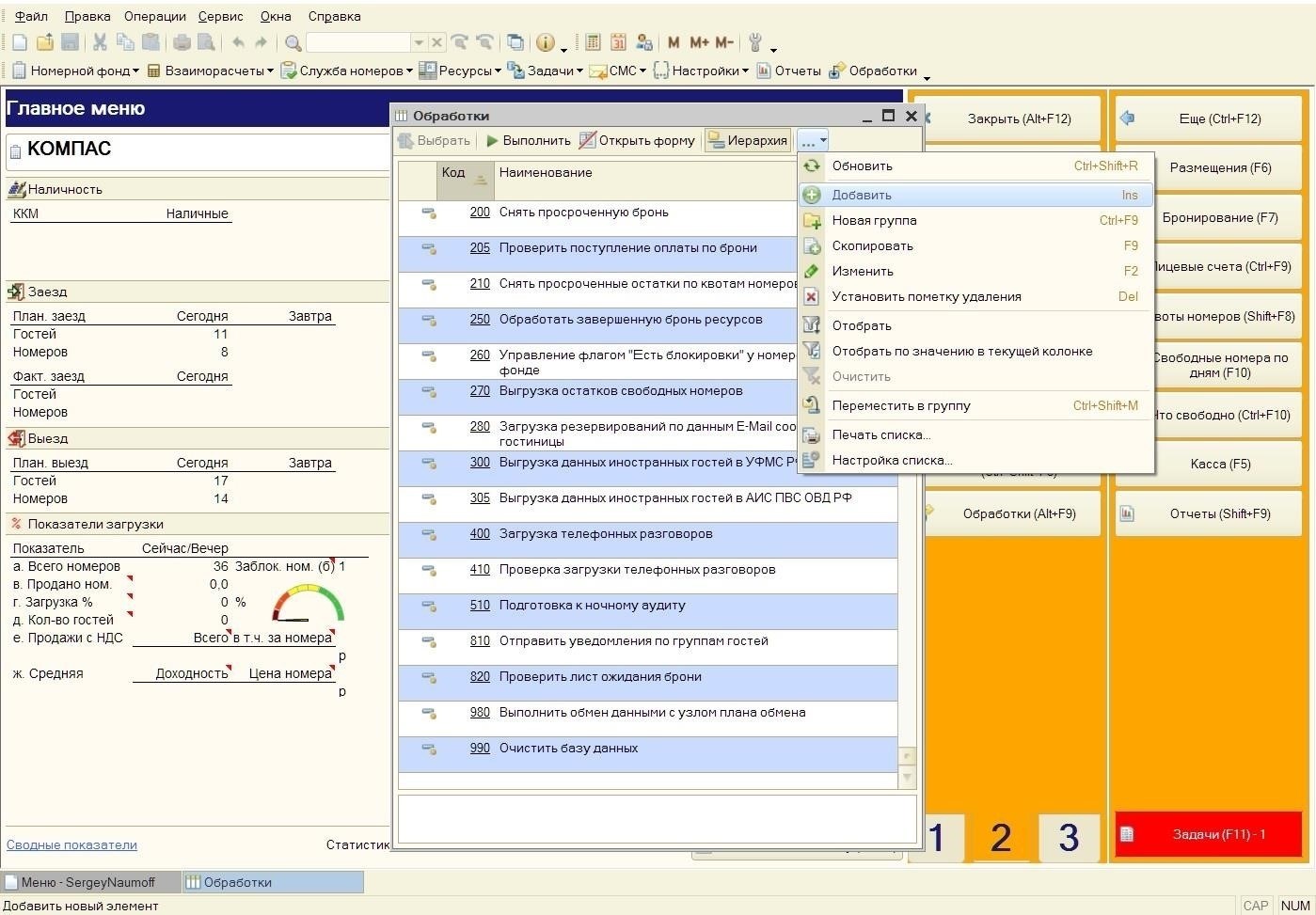Viewport: 1316px width, 915px height.
Task: Click the Отобрать filter icon
Action: point(811,325)
